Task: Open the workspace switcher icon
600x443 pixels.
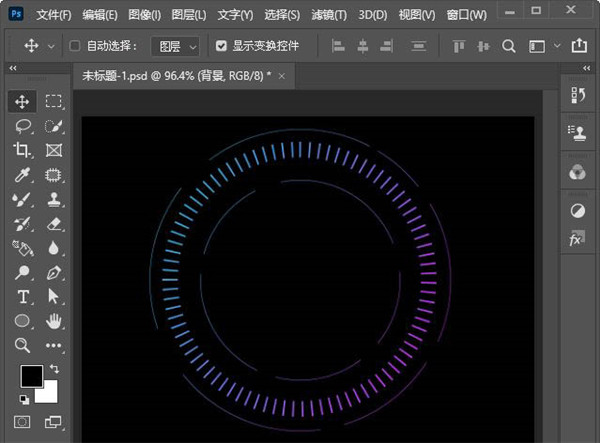Action: pyautogui.click(x=537, y=47)
